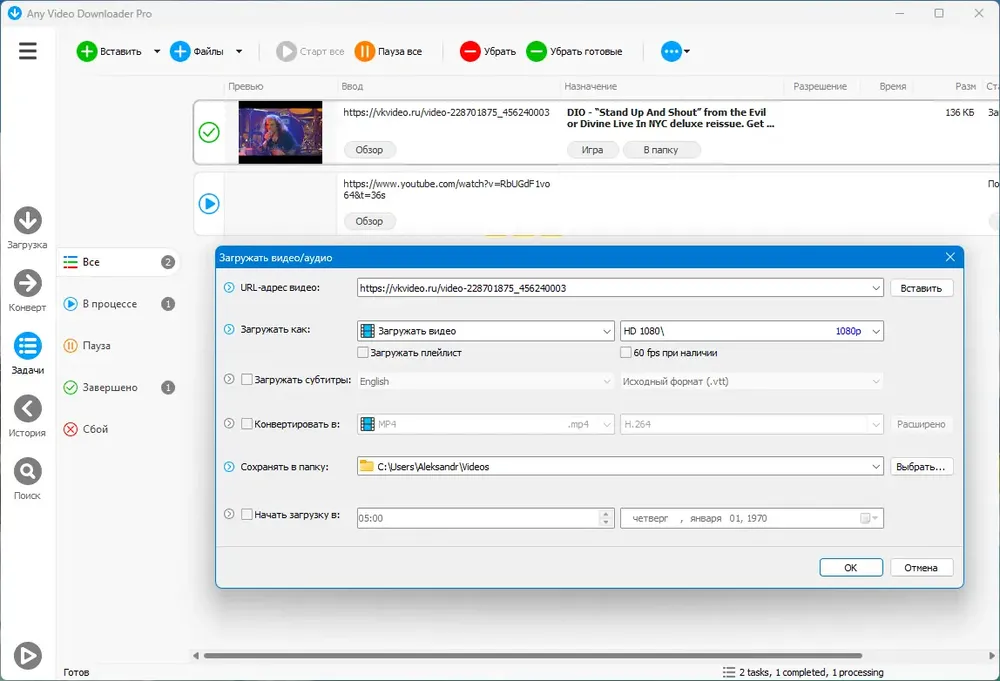The image size is (1000, 681).
Task: Open the date picker calendar dropdown
Action: pyautogui.click(x=869, y=518)
